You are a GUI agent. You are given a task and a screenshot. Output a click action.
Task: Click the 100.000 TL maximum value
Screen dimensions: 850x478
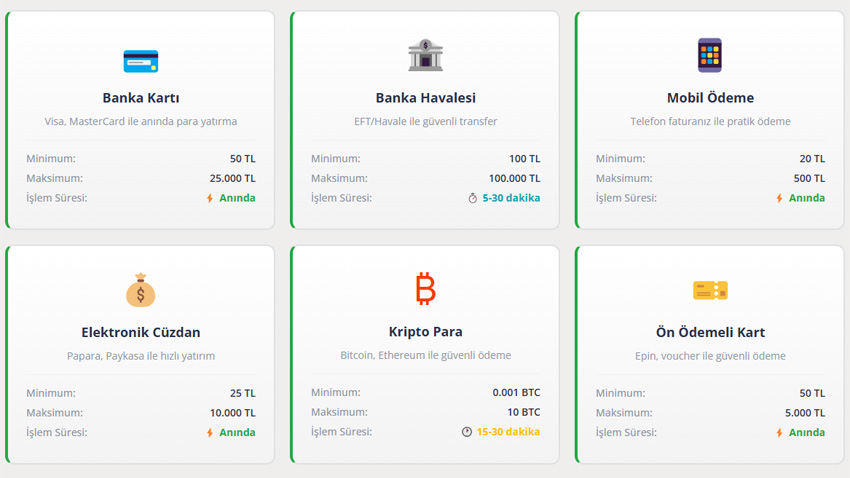click(514, 178)
